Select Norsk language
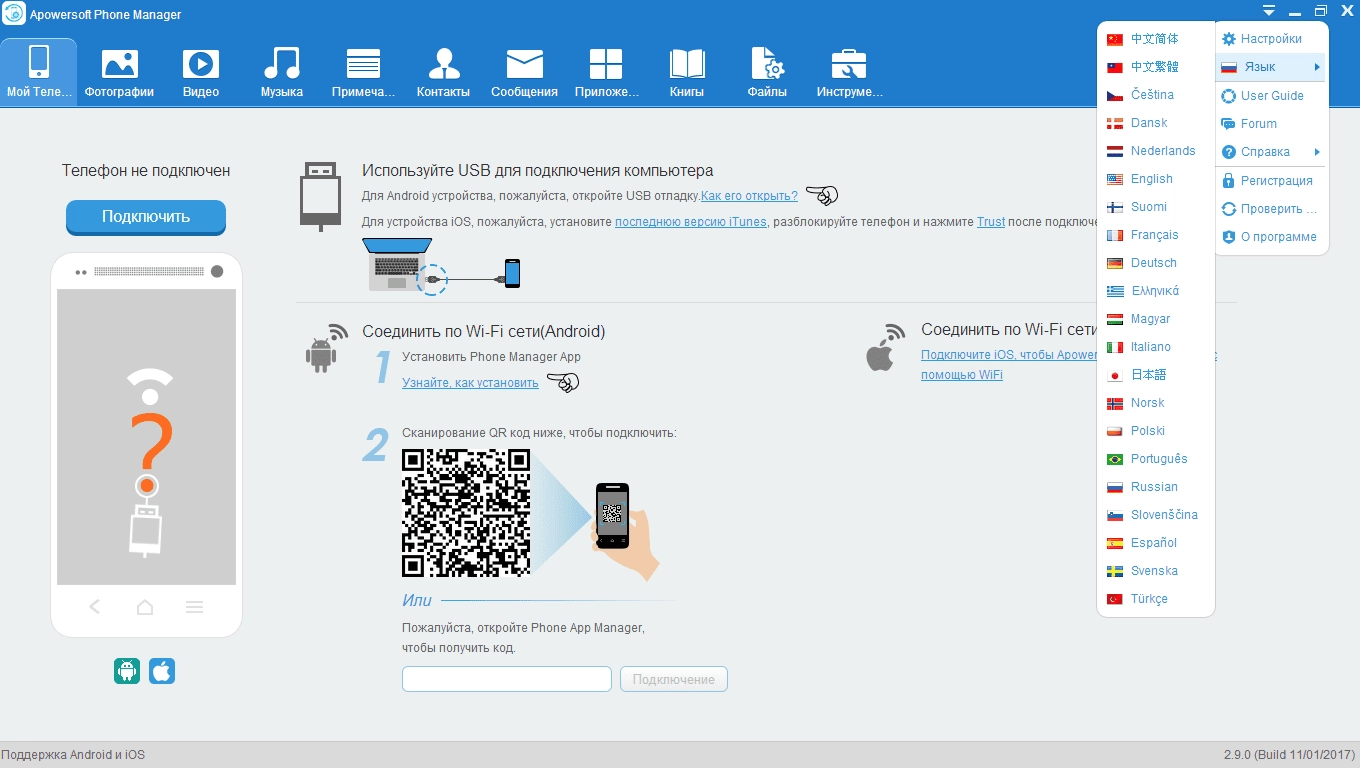This screenshot has width=1360, height=768. pyautogui.click(x=1155, y=403)
